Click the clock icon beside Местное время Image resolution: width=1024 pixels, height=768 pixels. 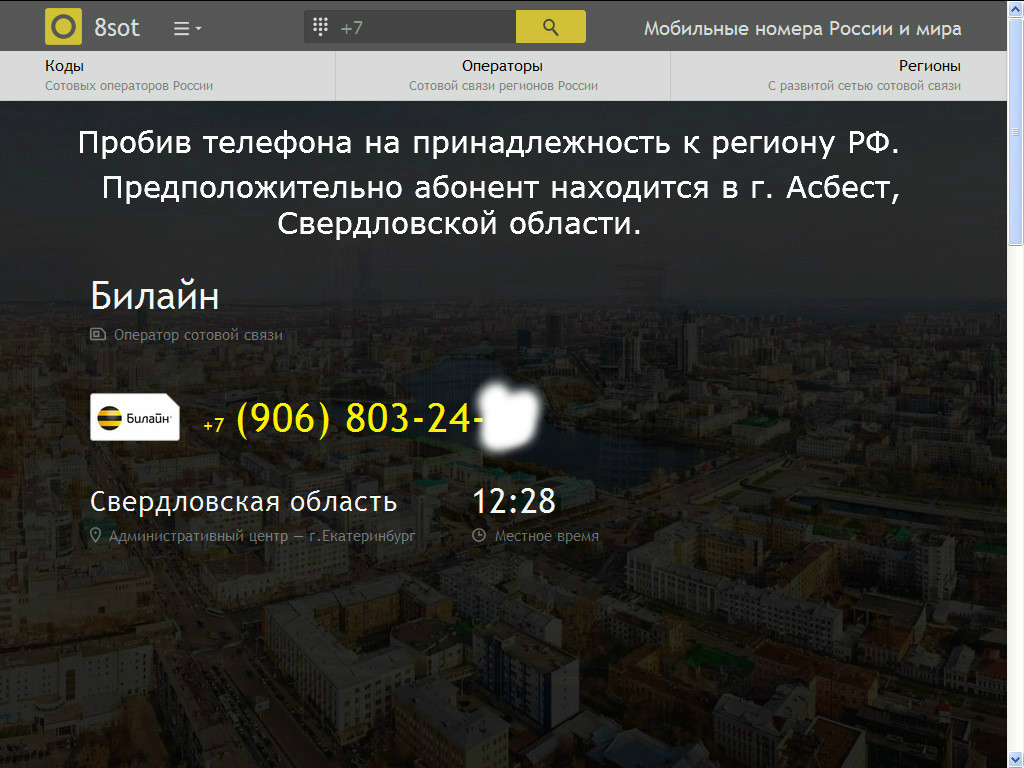pyautogui.click(x=479, y=536)
